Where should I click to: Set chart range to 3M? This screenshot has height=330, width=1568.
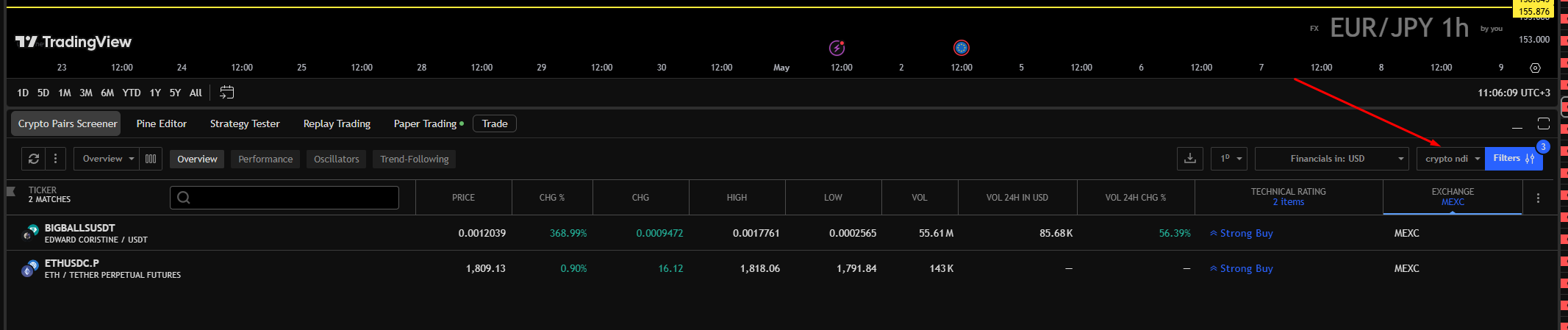(86, 93)
